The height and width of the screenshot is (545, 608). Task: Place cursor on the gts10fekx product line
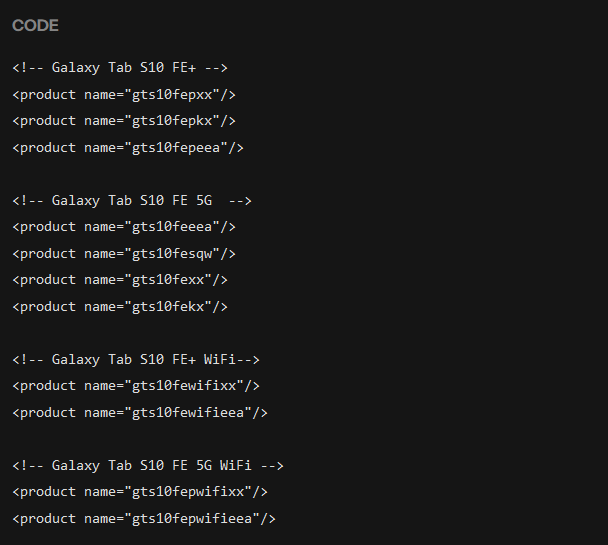[x=120, y=306]
